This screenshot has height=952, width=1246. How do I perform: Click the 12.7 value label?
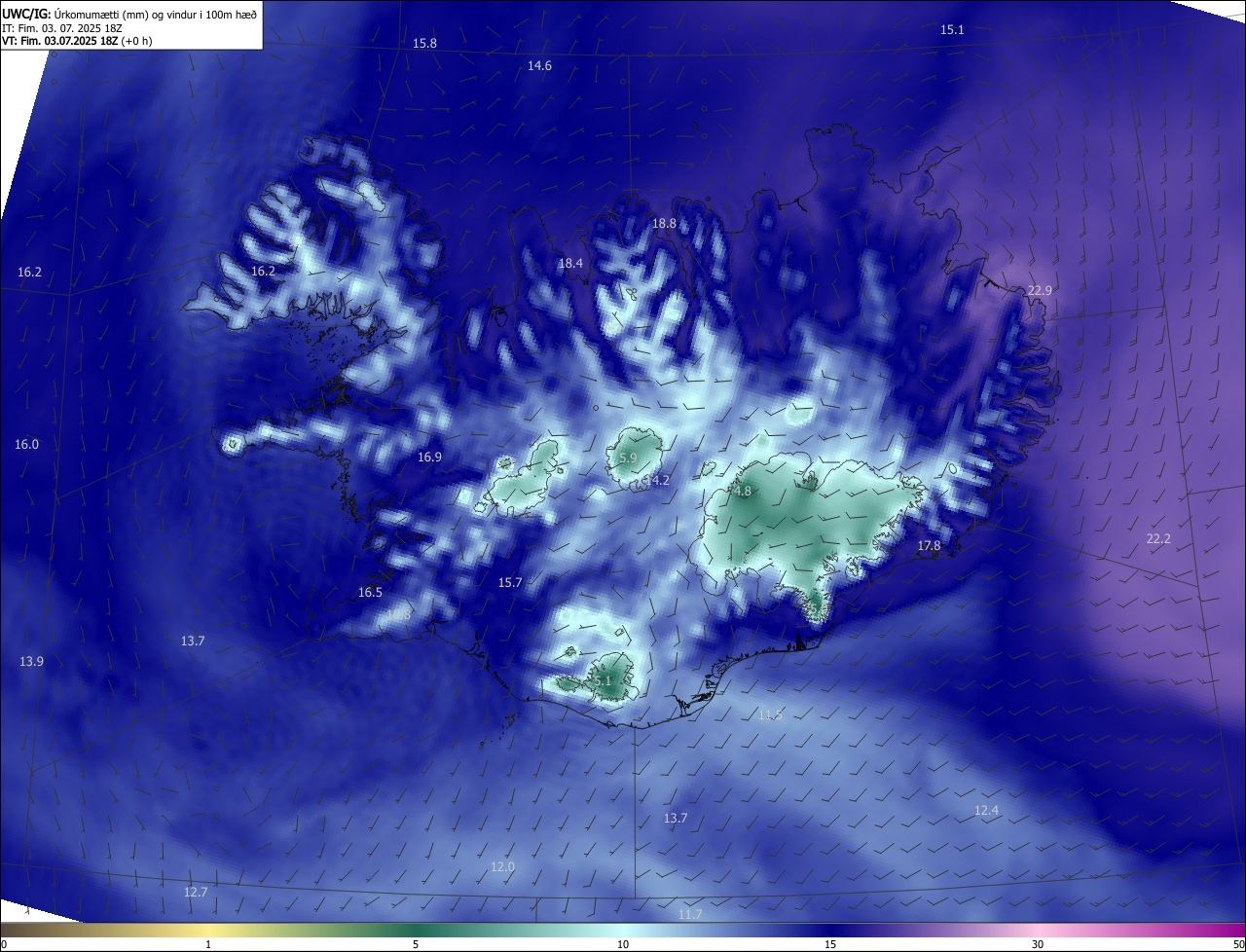(x=195, y=893)
